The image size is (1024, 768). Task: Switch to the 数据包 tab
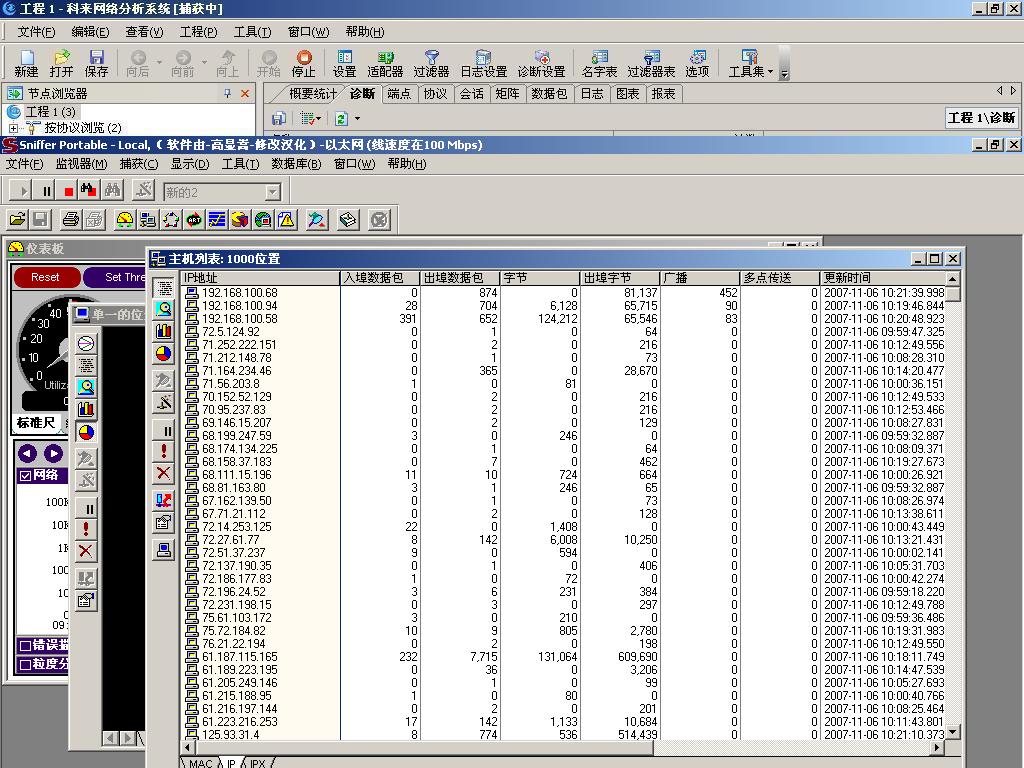click(x=549, y=94)
